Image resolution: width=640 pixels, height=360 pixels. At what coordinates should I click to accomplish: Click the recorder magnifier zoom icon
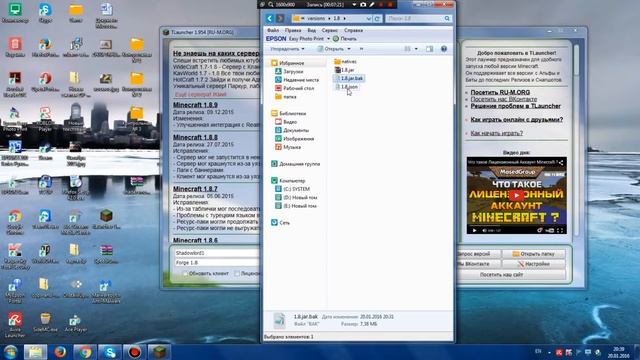coord(270,4)
